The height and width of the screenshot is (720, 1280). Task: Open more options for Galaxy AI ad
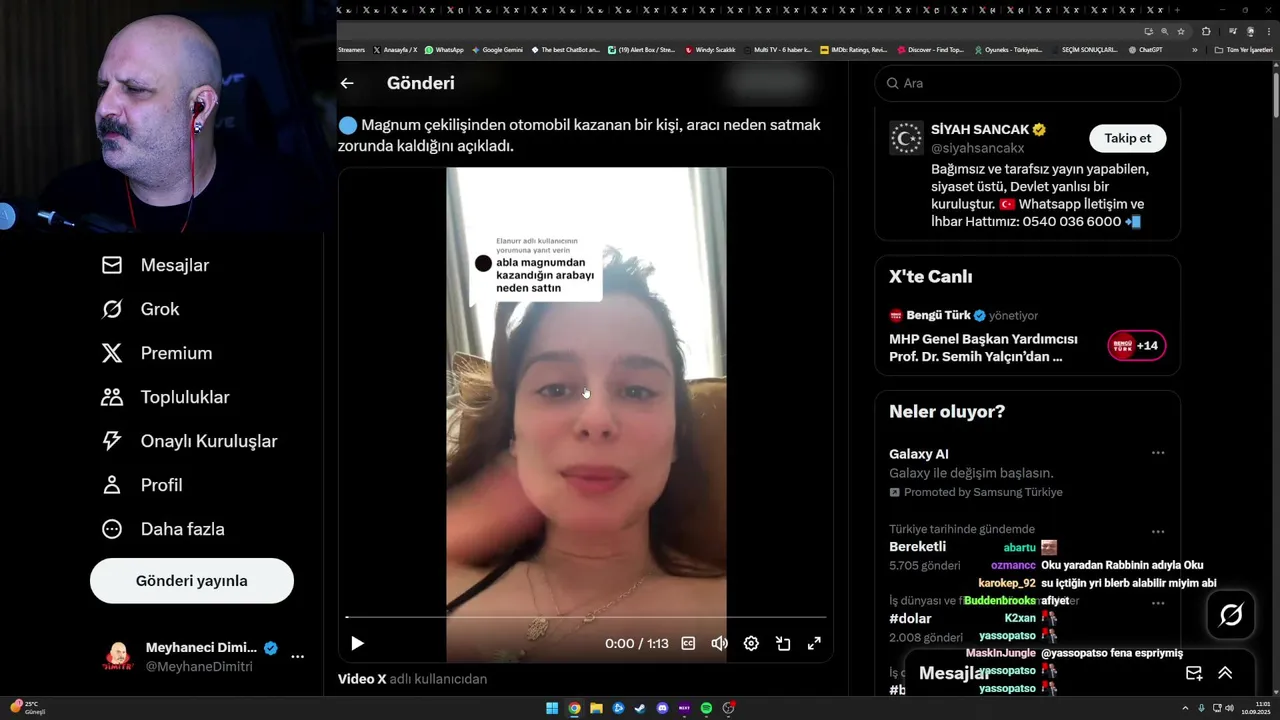1158,453
